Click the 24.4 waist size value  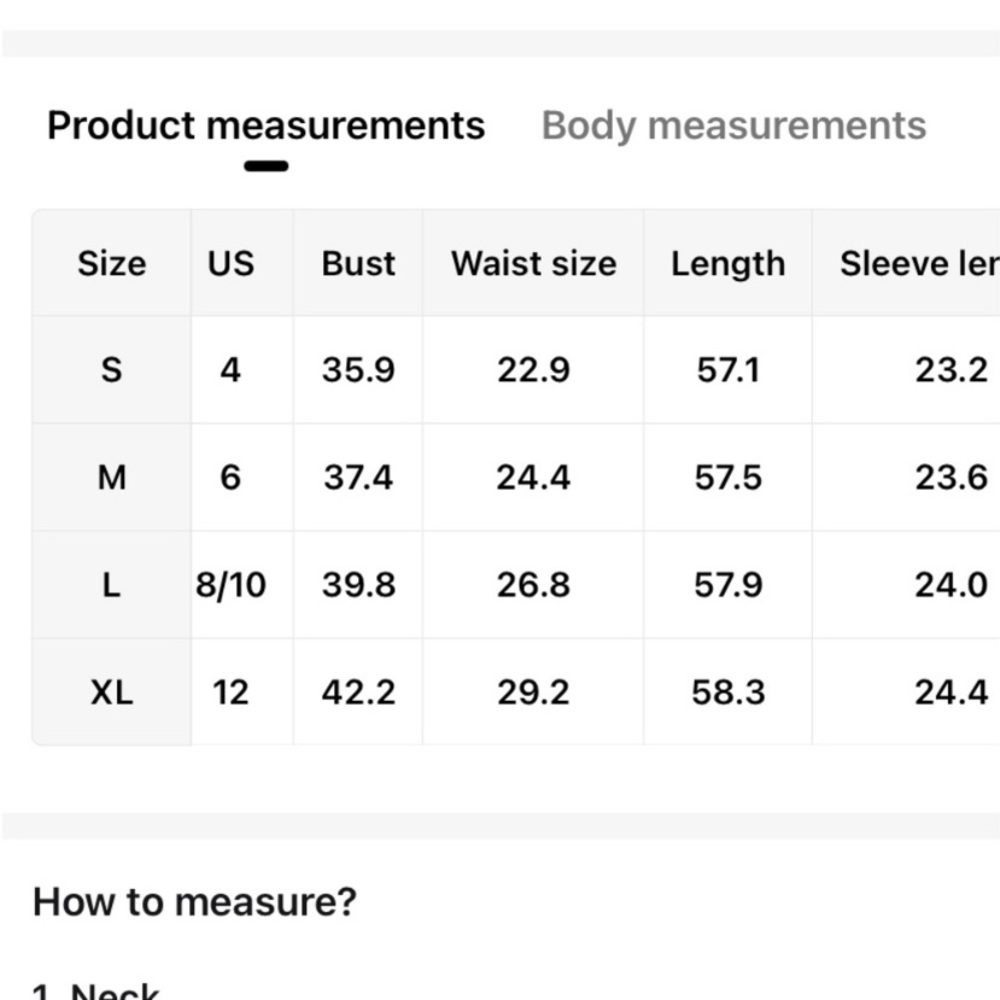[533, 477]
